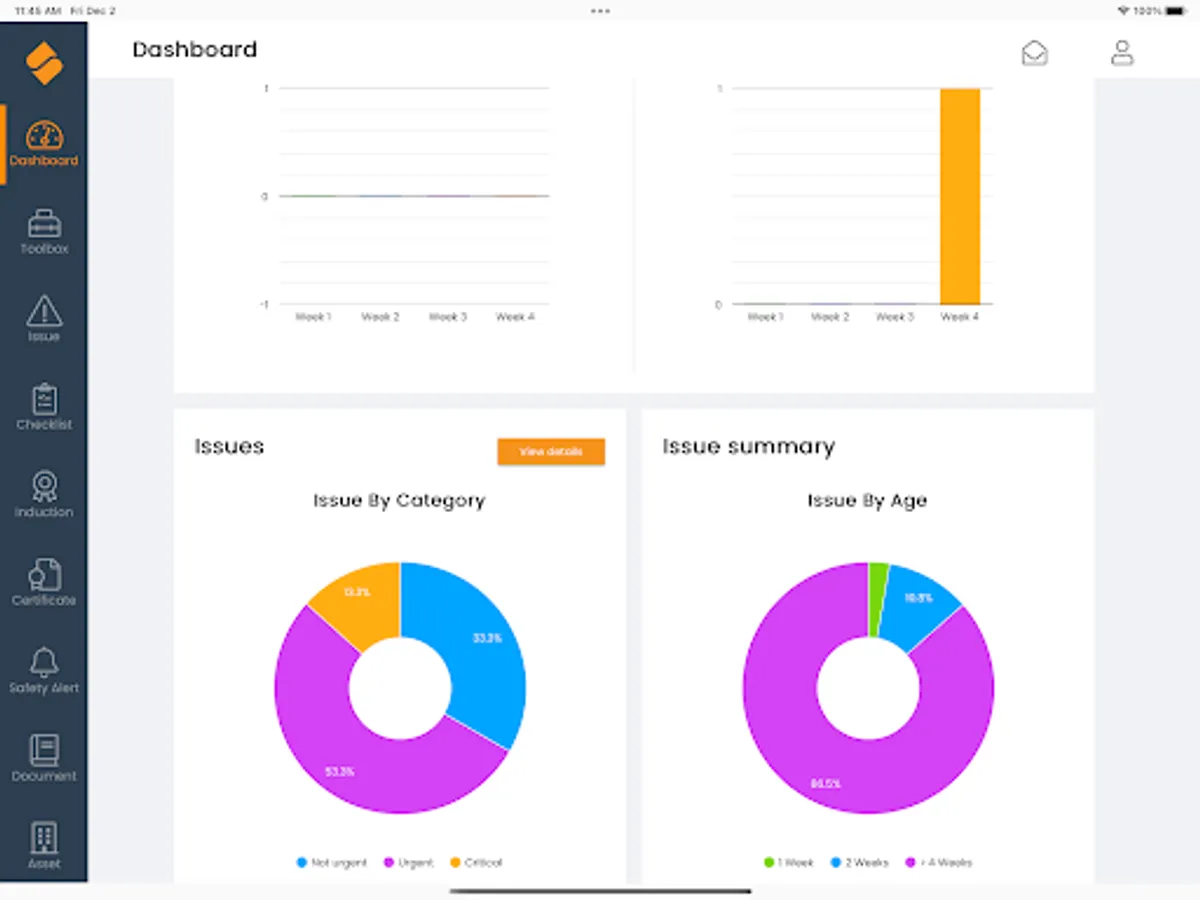Open the Toolbox briefcase icon
Image resolution: width=1200 pixels, height=900 pixels.
(x=44, y=223)
